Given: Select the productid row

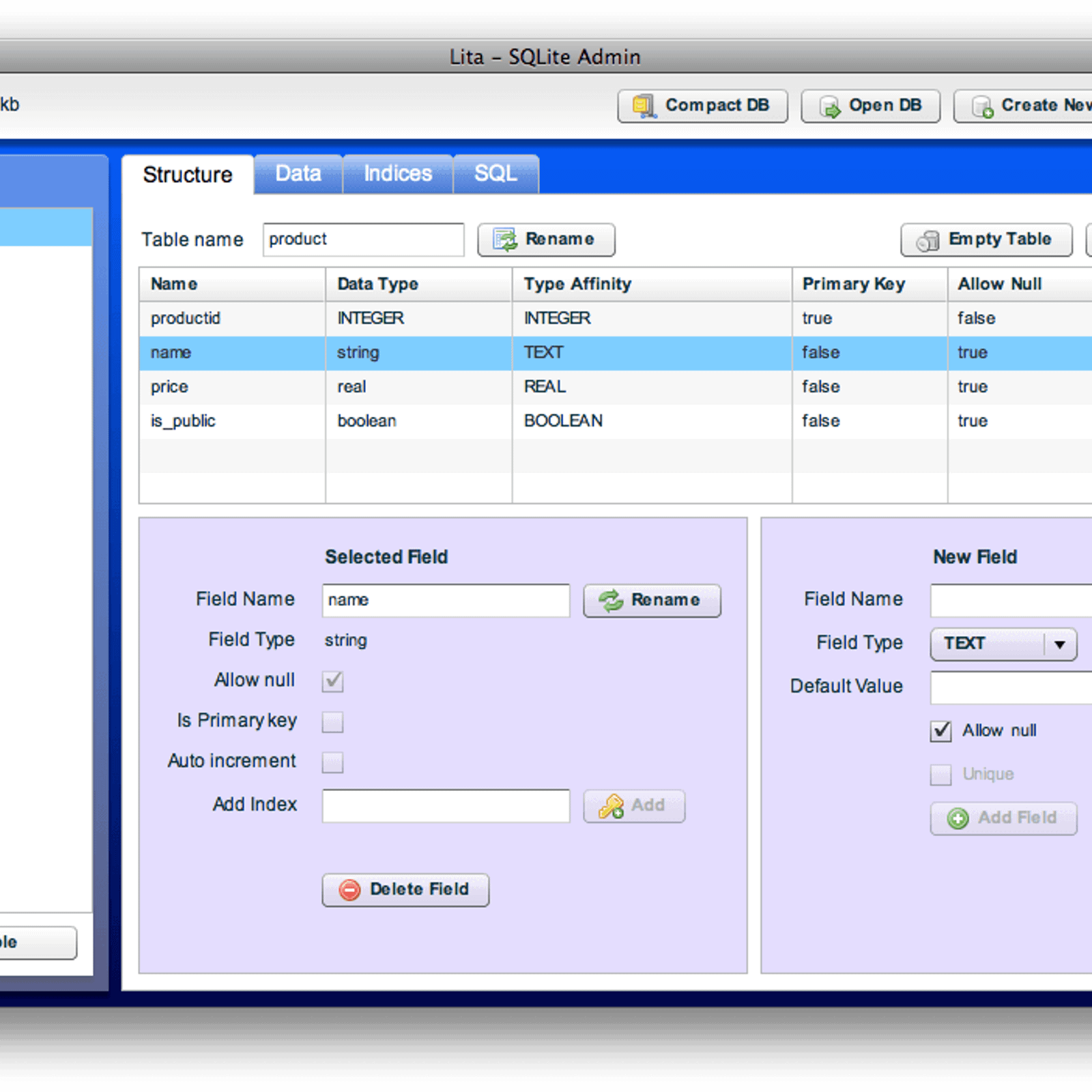Looking at the screenshot, I should [x=616, y=319].
